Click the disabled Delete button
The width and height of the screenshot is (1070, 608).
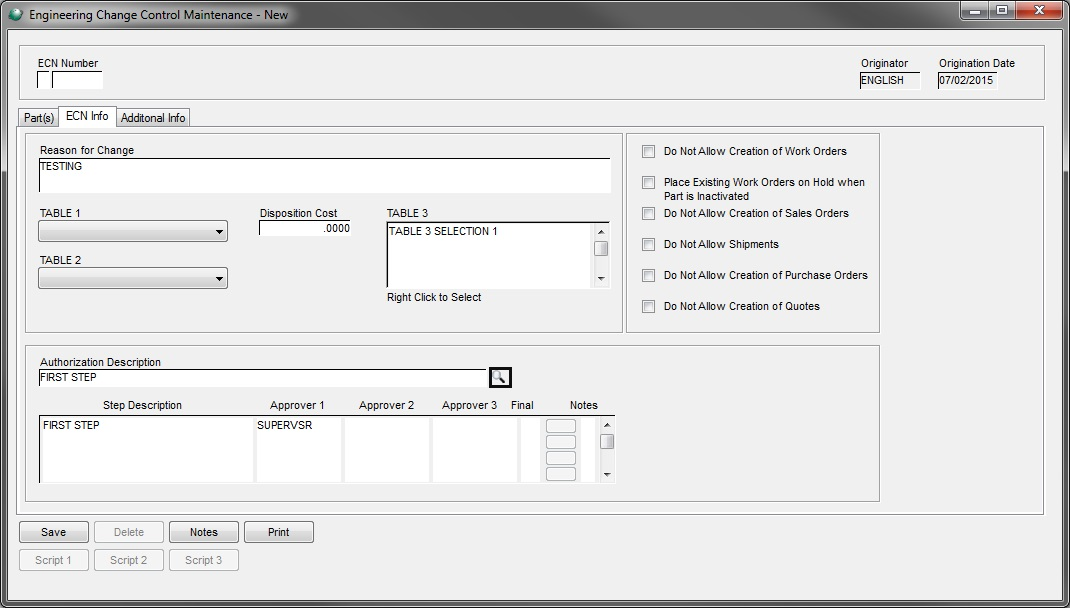click(129, 532)
